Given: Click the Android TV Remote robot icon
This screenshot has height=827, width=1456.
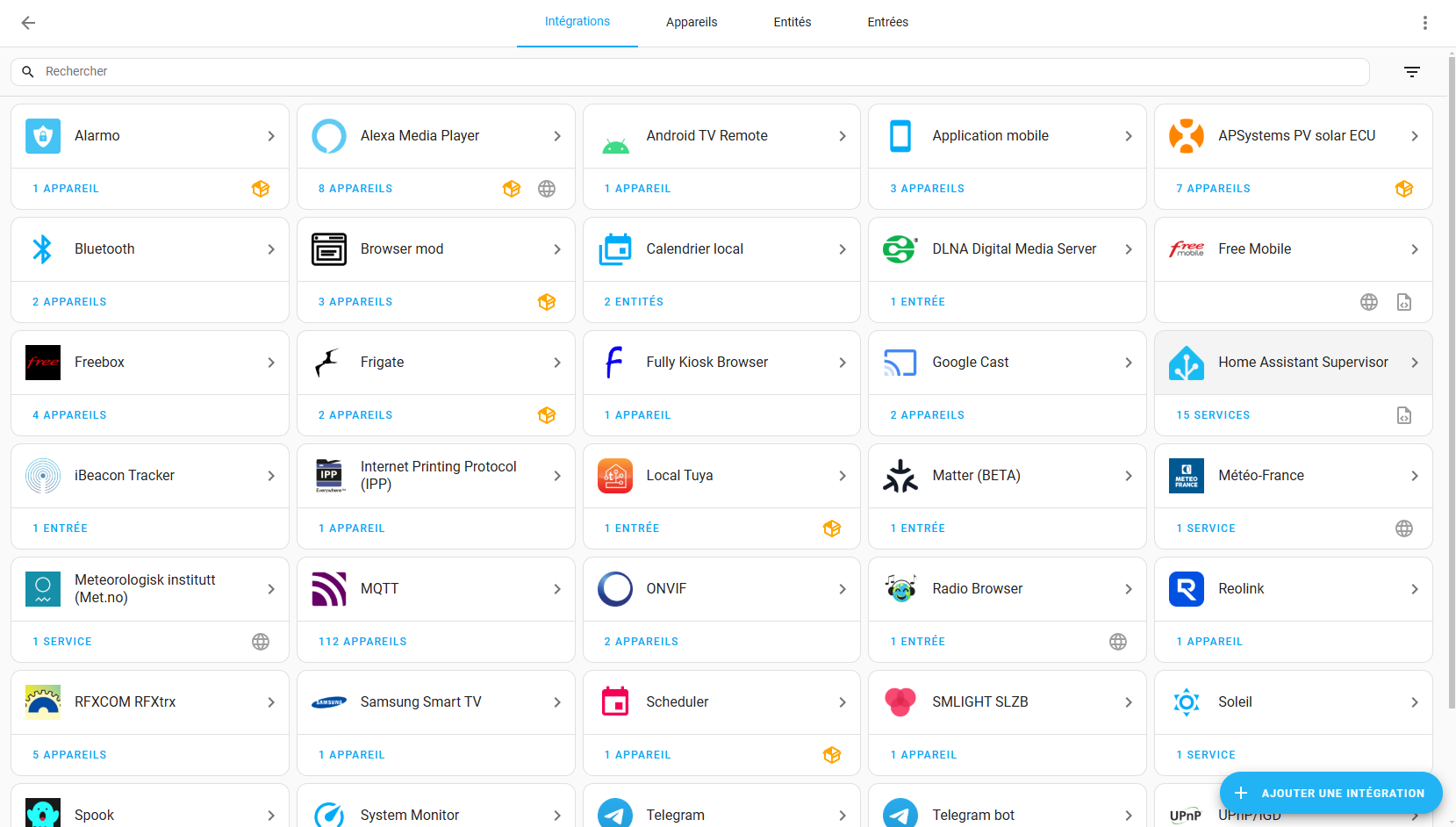Looking at the screenshot, I should (615, 145).
